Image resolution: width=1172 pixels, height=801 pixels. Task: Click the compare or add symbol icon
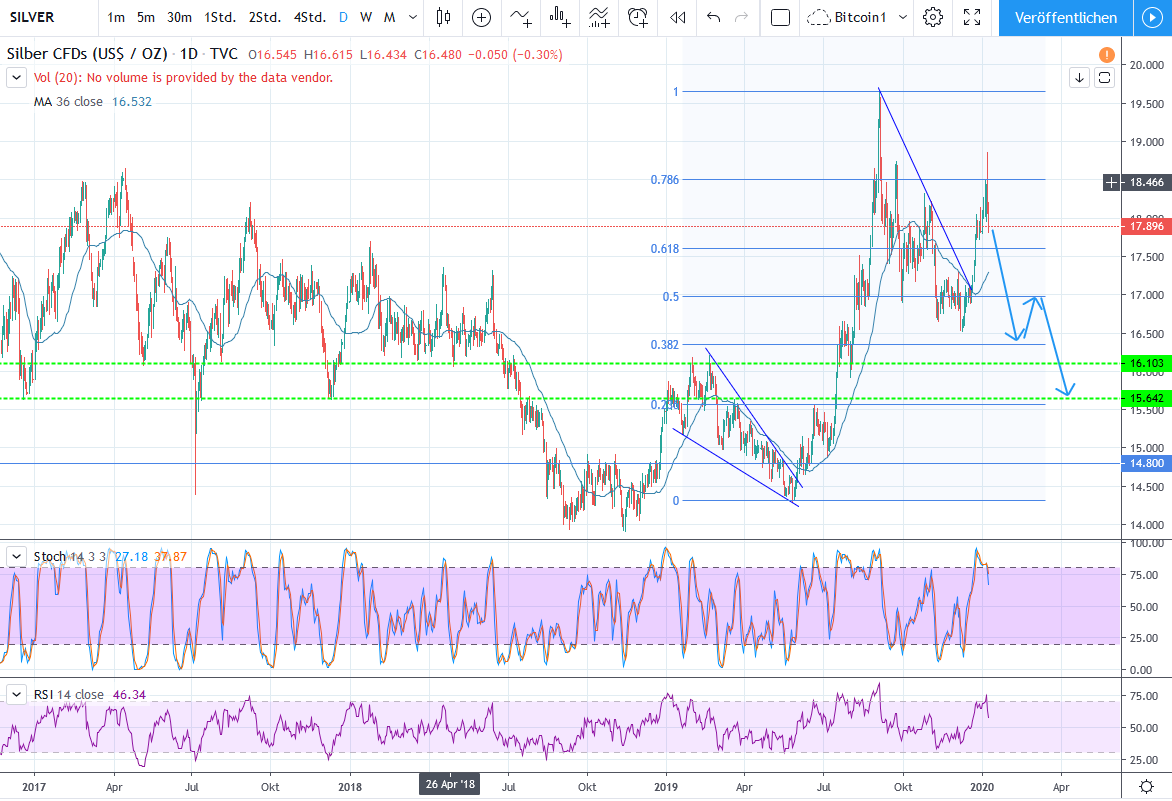point(482,17)
